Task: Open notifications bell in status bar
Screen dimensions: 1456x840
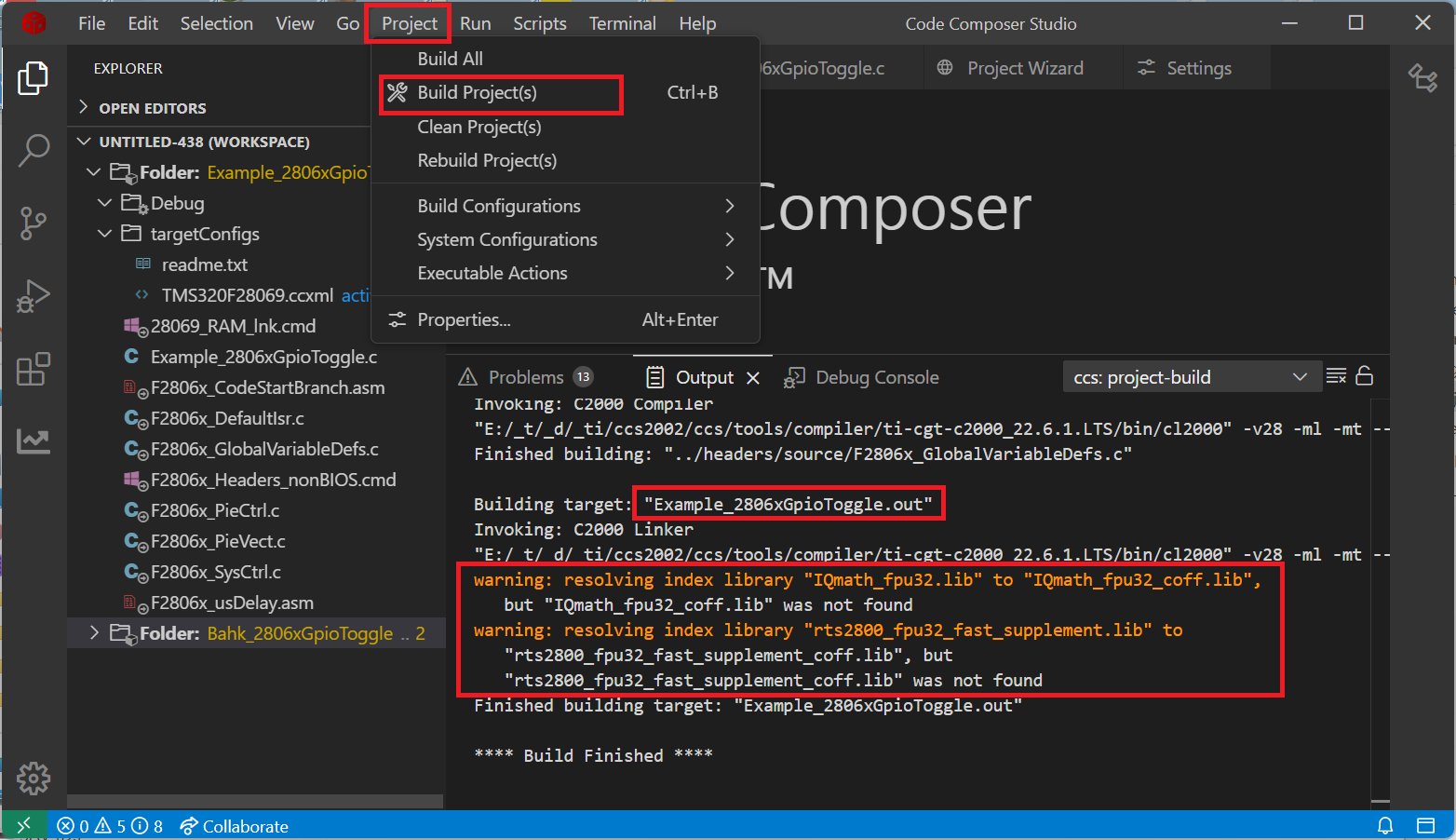Action: coord(1385,826)
